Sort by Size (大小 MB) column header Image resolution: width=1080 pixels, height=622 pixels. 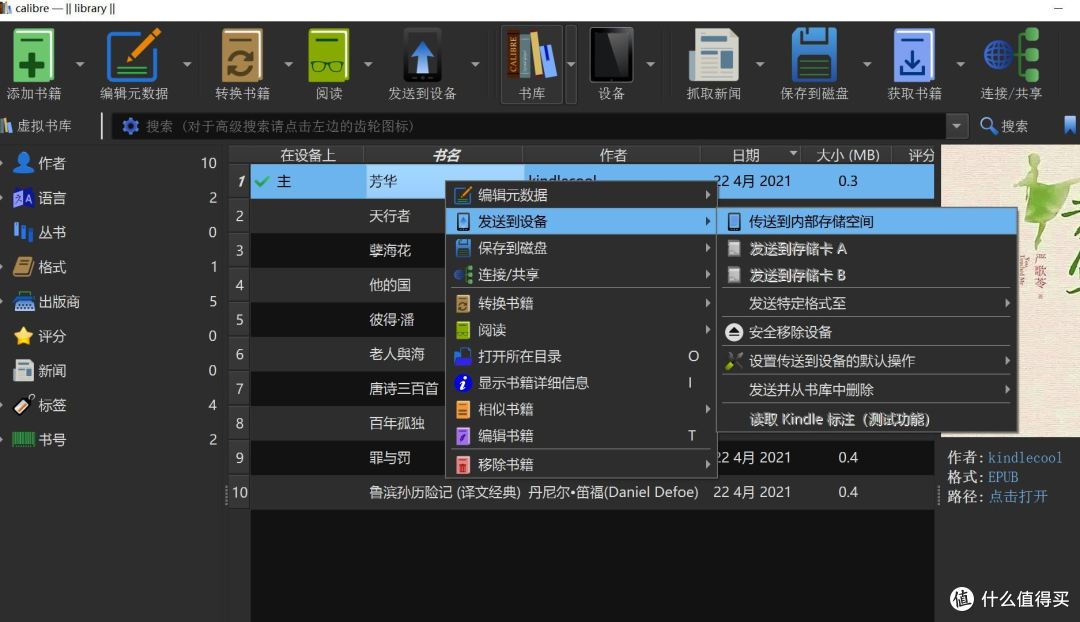coord(847,155)
